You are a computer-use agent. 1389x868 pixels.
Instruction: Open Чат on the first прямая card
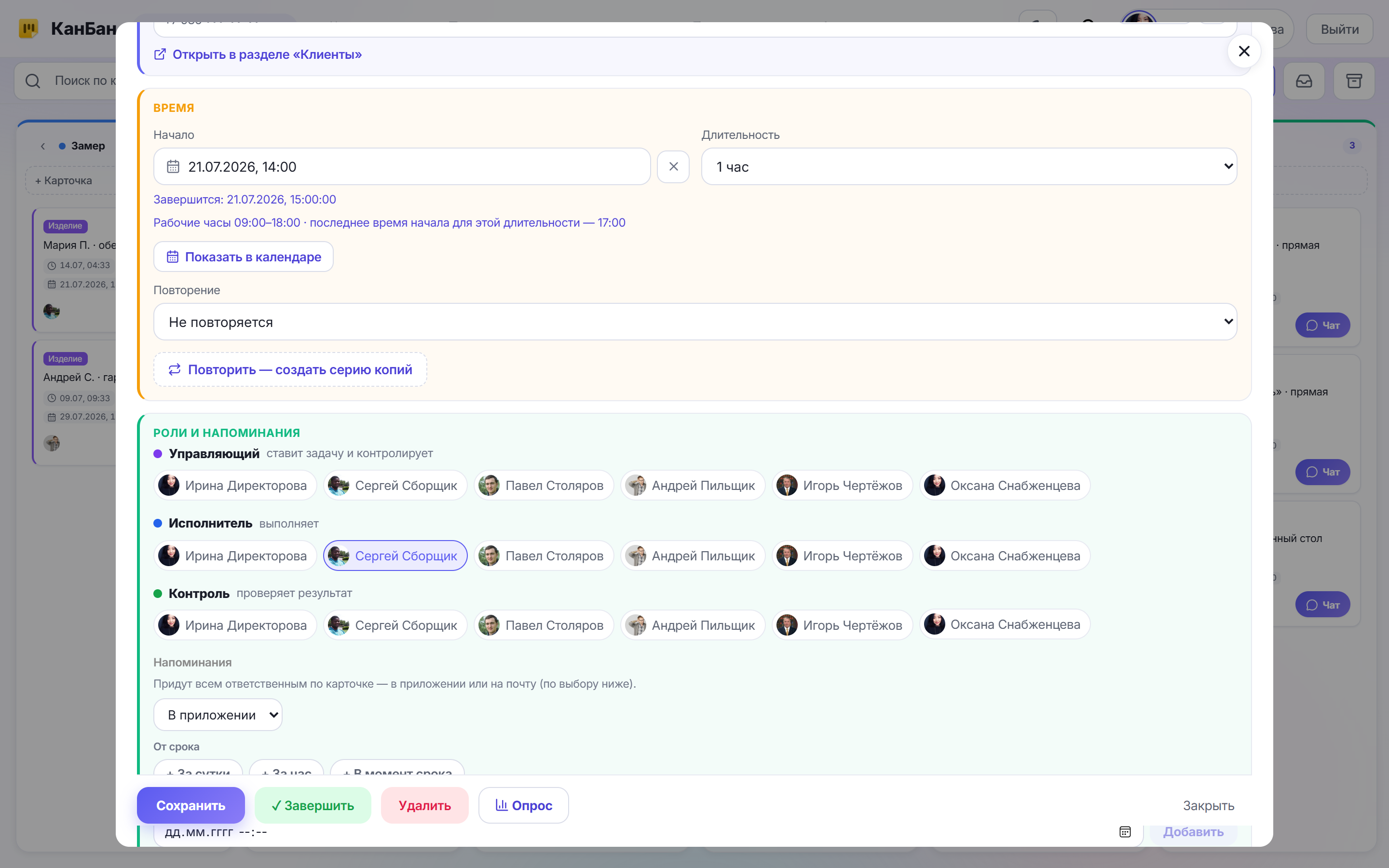pyautogui.click(x=1322, y=325)
